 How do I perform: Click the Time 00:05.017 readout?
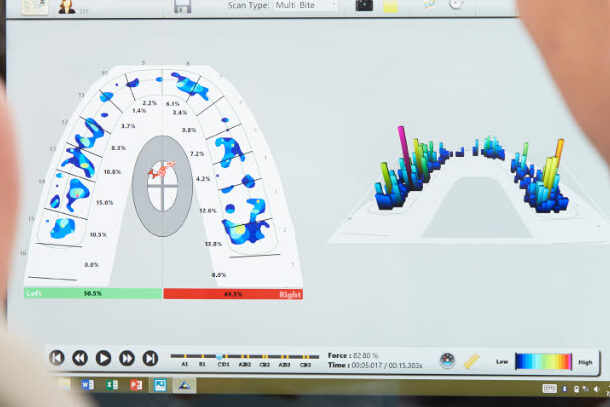[375, 365]
